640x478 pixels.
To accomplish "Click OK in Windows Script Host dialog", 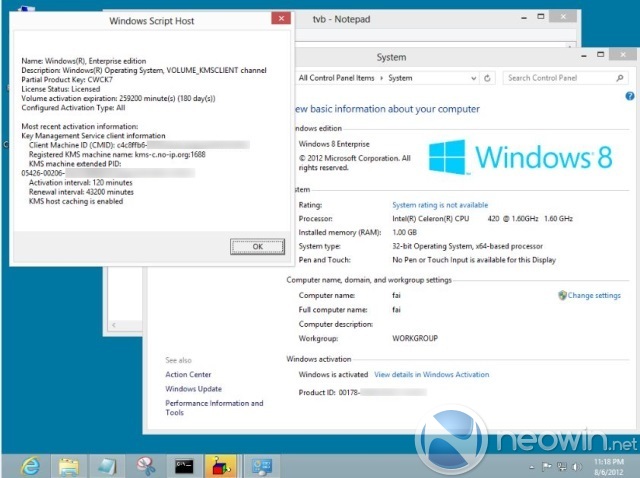I will [257, 247].
